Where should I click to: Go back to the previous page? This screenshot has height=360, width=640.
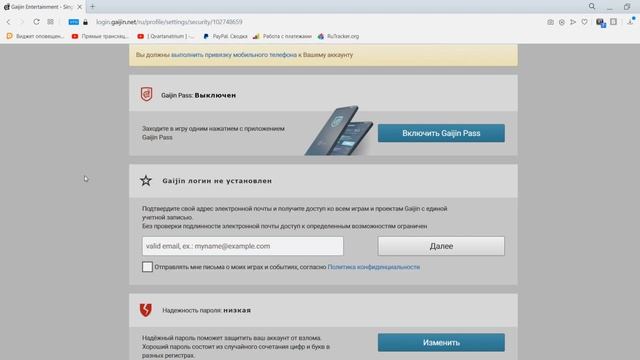coord(9,22)
